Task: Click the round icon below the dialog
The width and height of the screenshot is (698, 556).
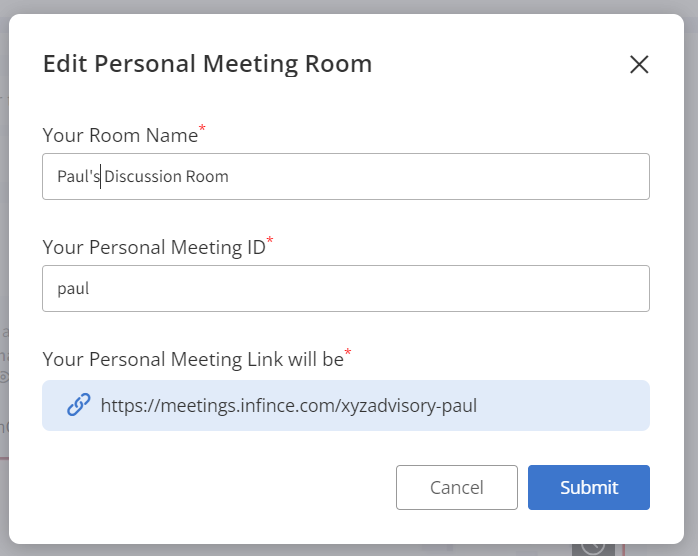Action: pyautogui.click(x=593, y=547)
